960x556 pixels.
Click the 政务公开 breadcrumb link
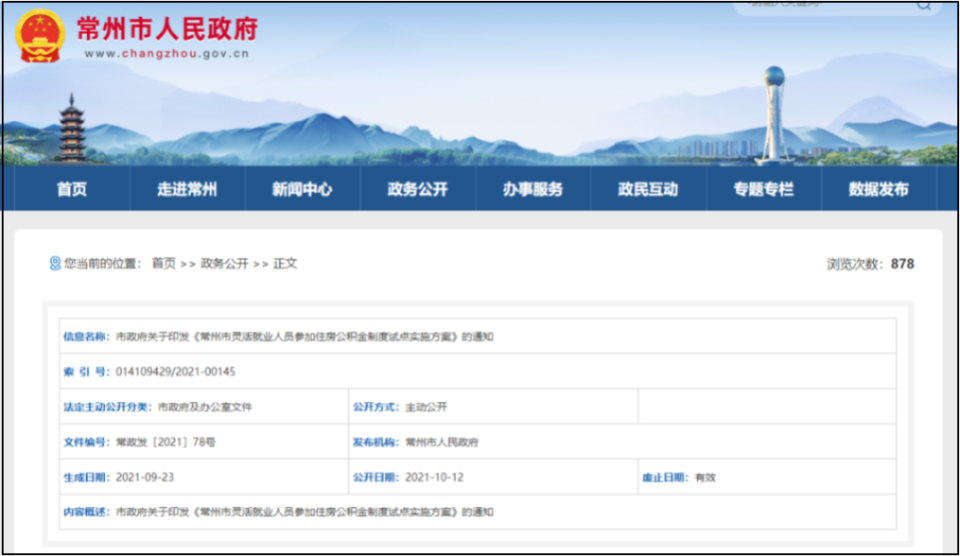[x=225, y=263]
